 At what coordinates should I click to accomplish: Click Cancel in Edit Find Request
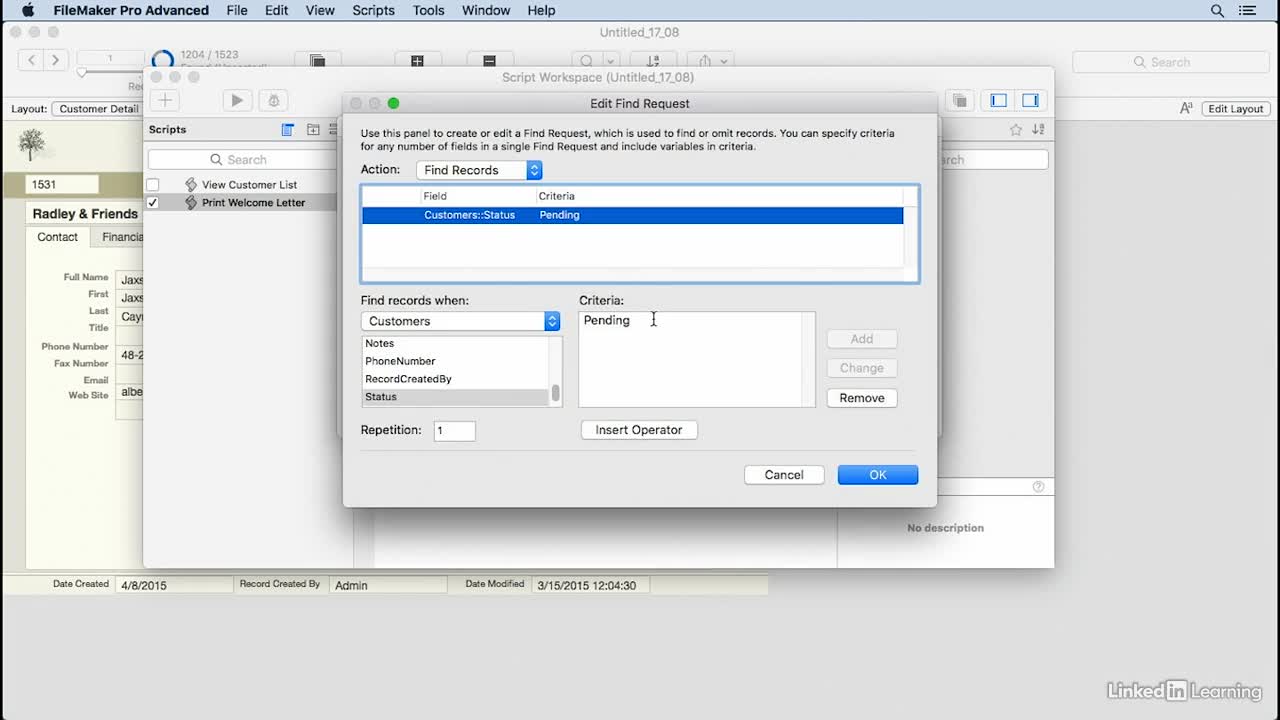point(784,475)
